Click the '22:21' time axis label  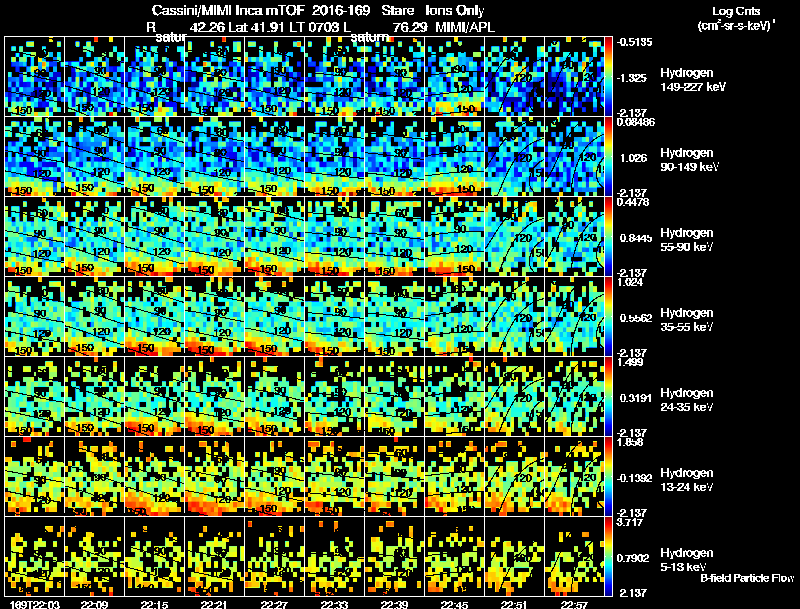click(214, 604)
